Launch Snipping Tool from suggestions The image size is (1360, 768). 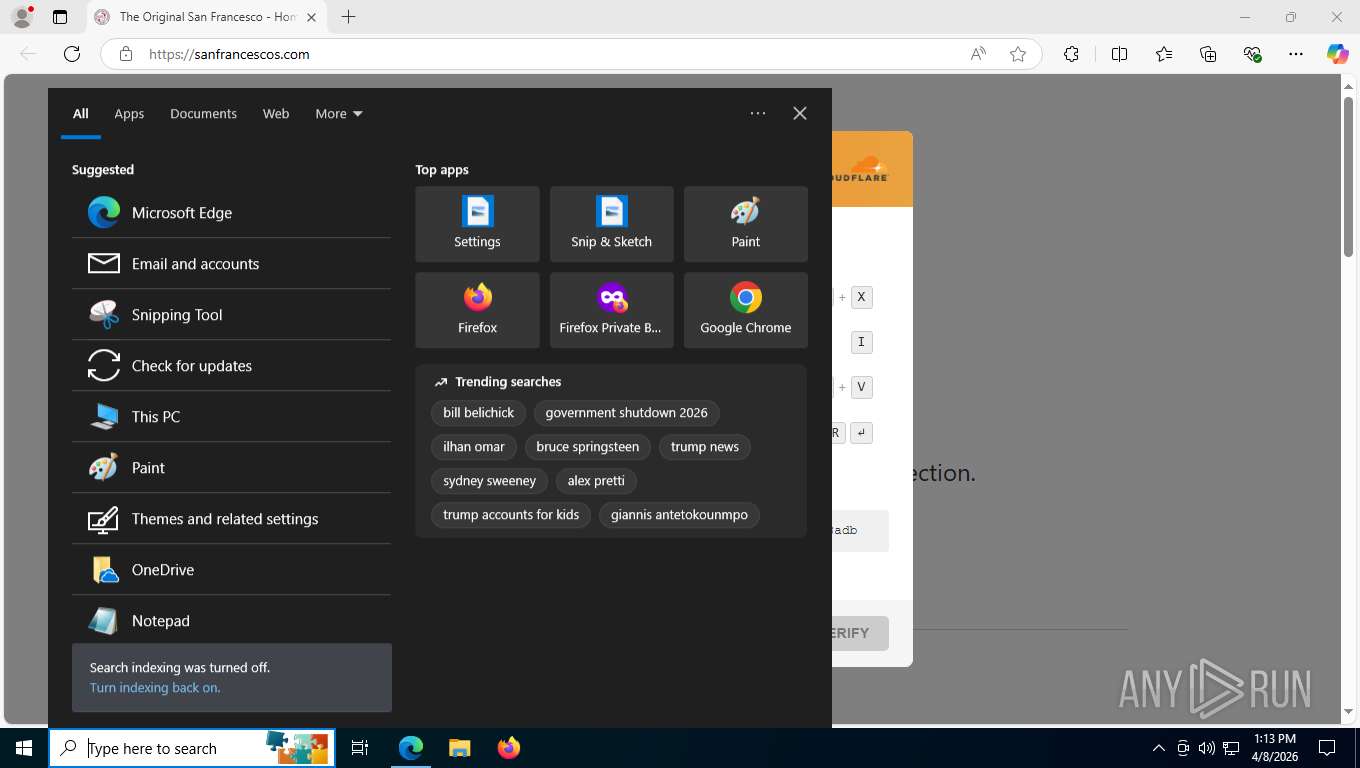click(231, 315)
